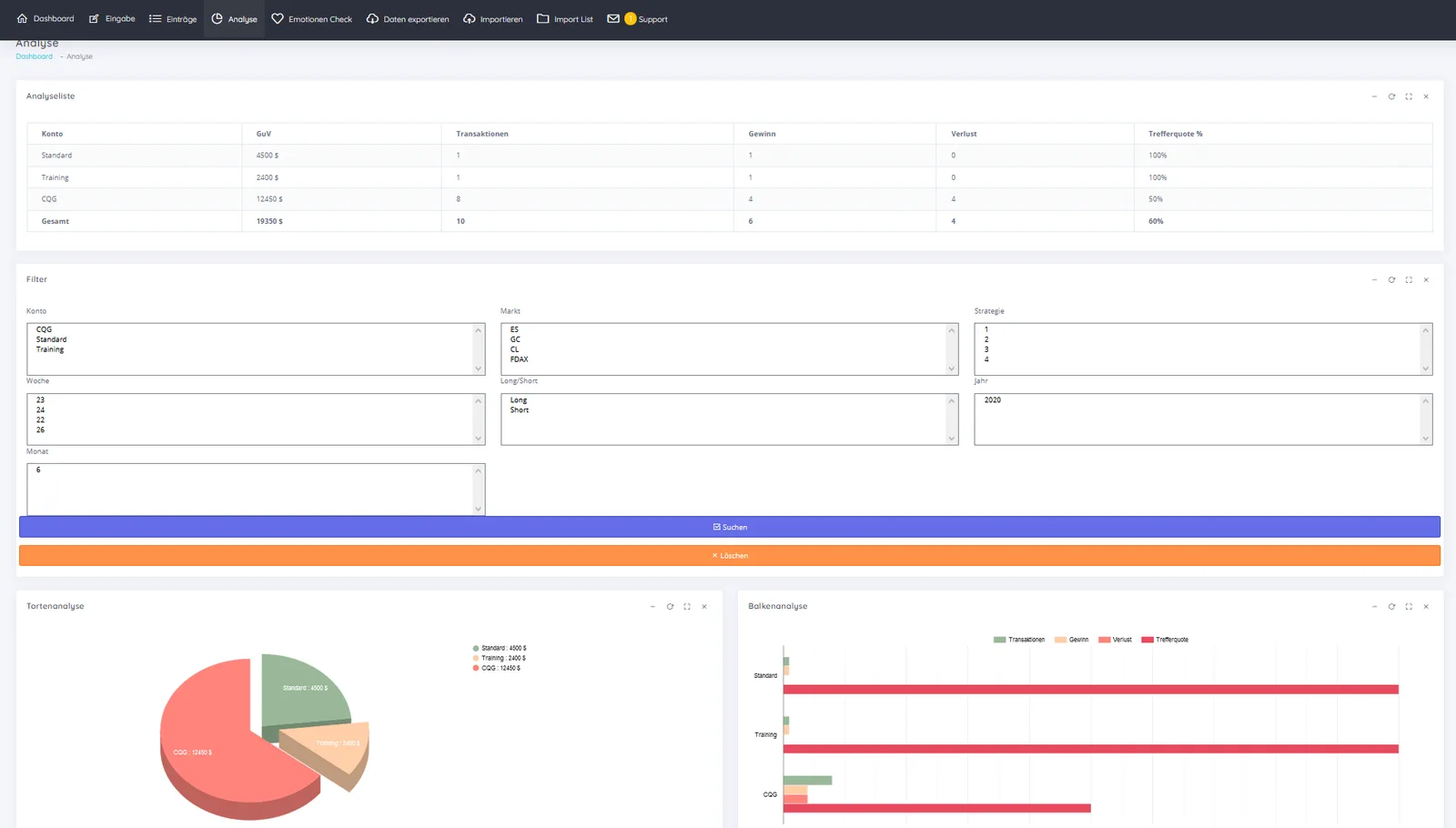Toggle Standard legend entry in pie chart
This screenshot has height=828, width=1456.
pos(500,649)
